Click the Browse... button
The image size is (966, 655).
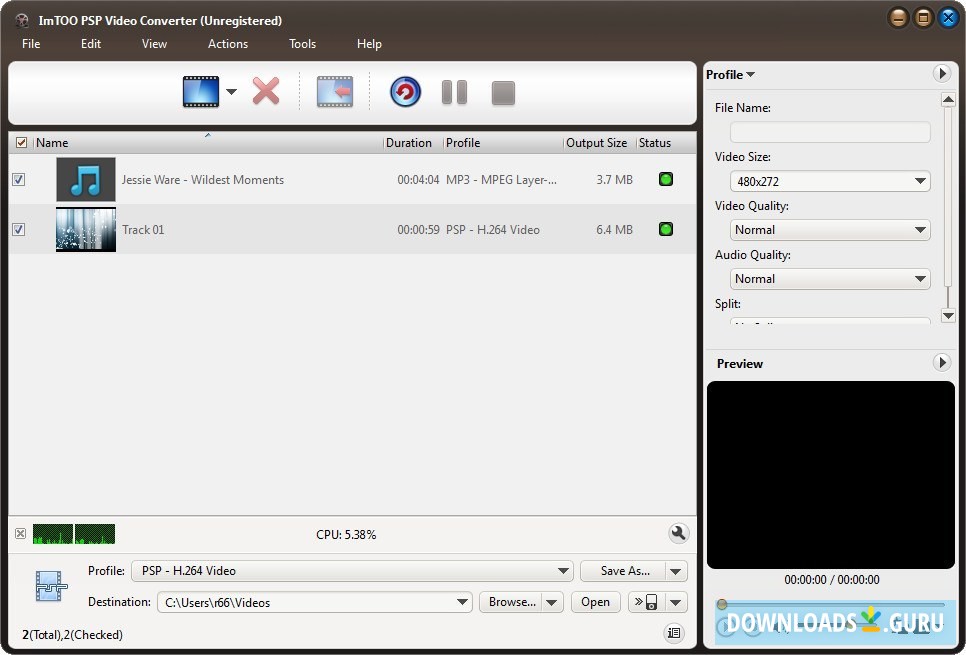[x=511, y=602]
